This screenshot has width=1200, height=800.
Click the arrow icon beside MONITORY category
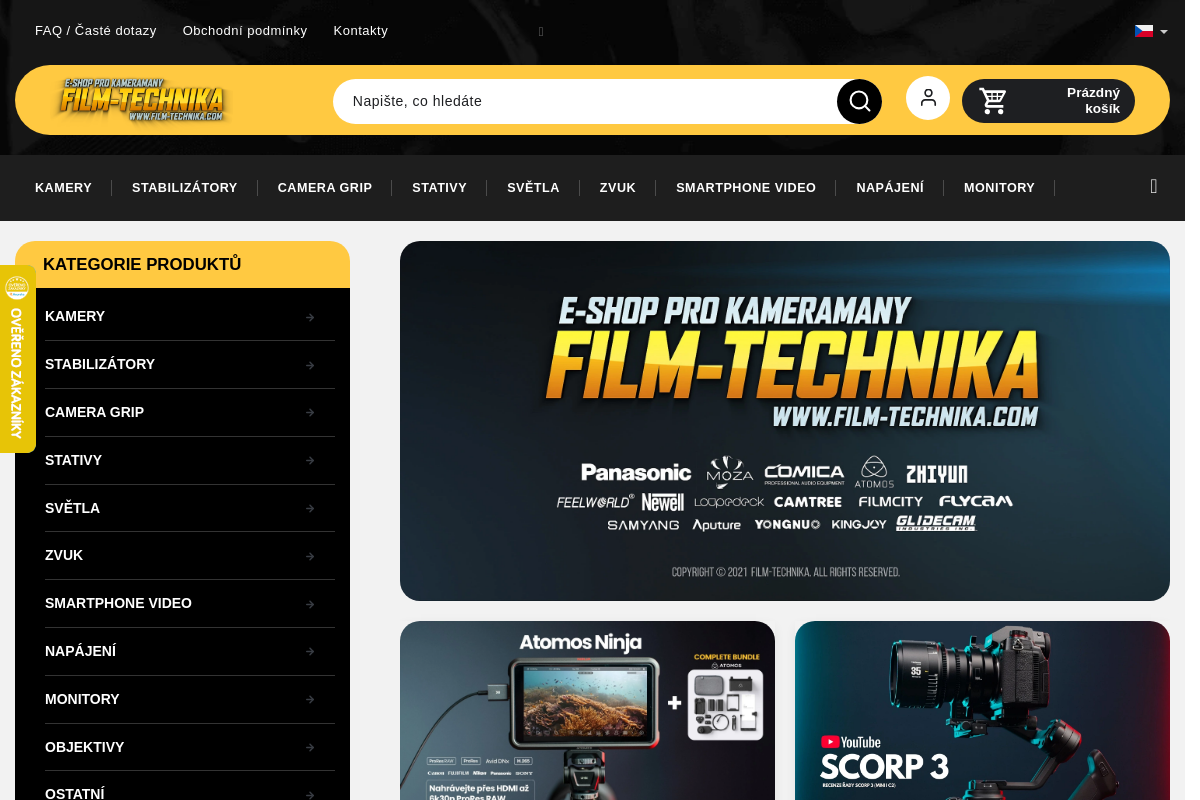[x=310, y=700]
